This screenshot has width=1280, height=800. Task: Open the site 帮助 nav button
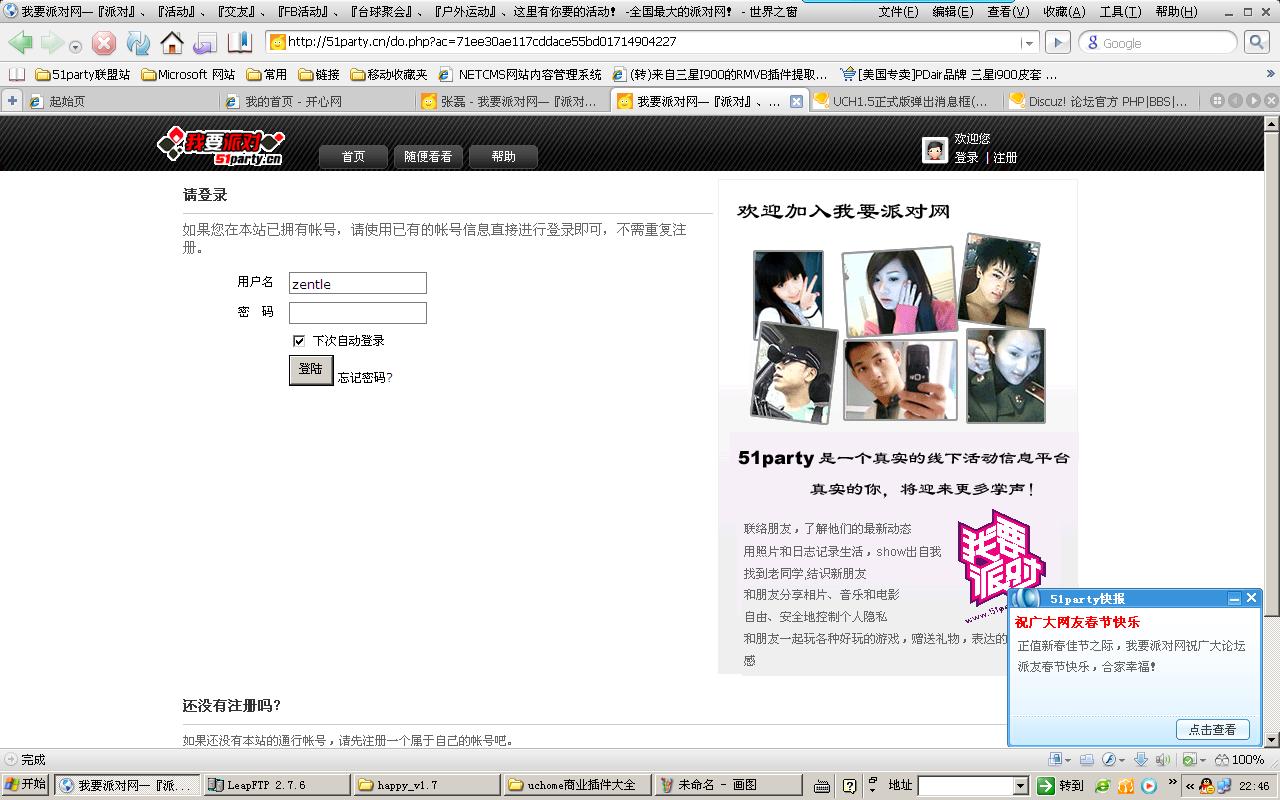coord(503,157)
